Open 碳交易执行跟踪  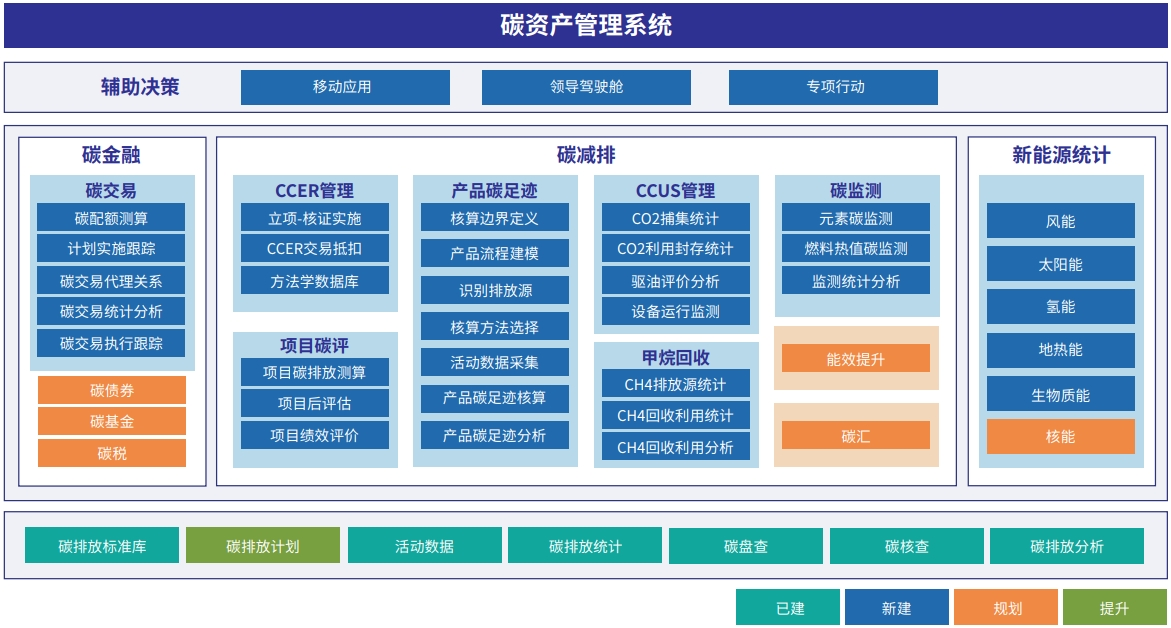pyautogui.click(x=111, y=343)
